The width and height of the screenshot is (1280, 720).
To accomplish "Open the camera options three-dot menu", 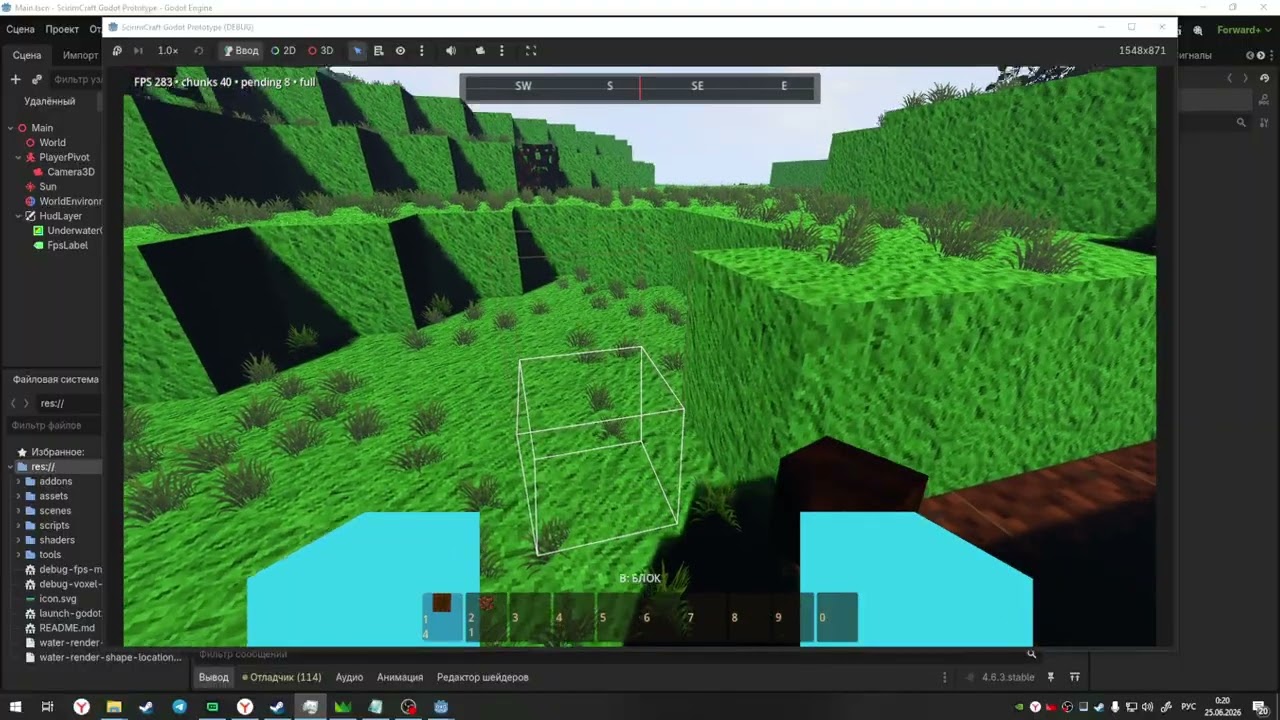I will point(502,50).
